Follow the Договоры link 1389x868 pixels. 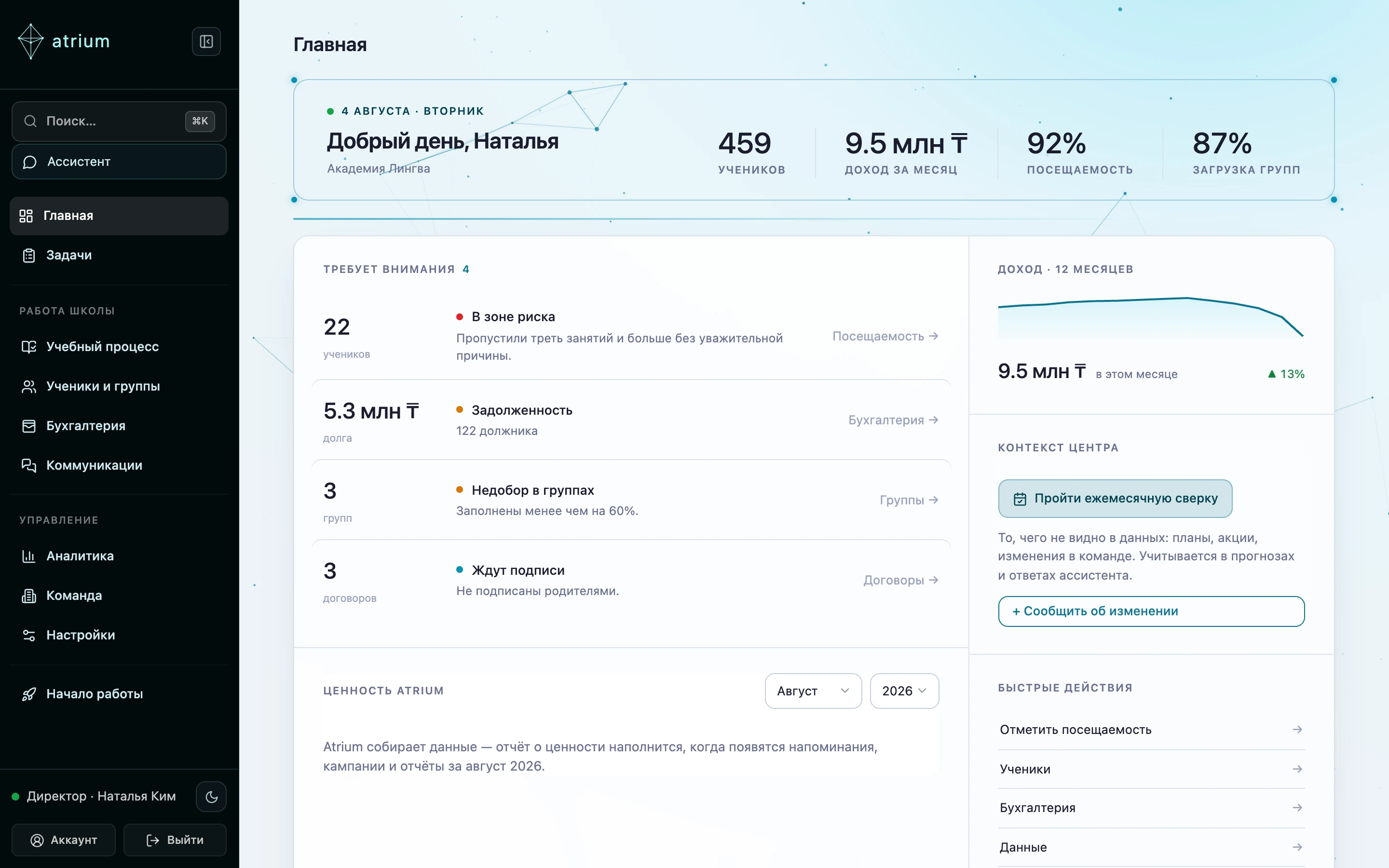point(901,581)
